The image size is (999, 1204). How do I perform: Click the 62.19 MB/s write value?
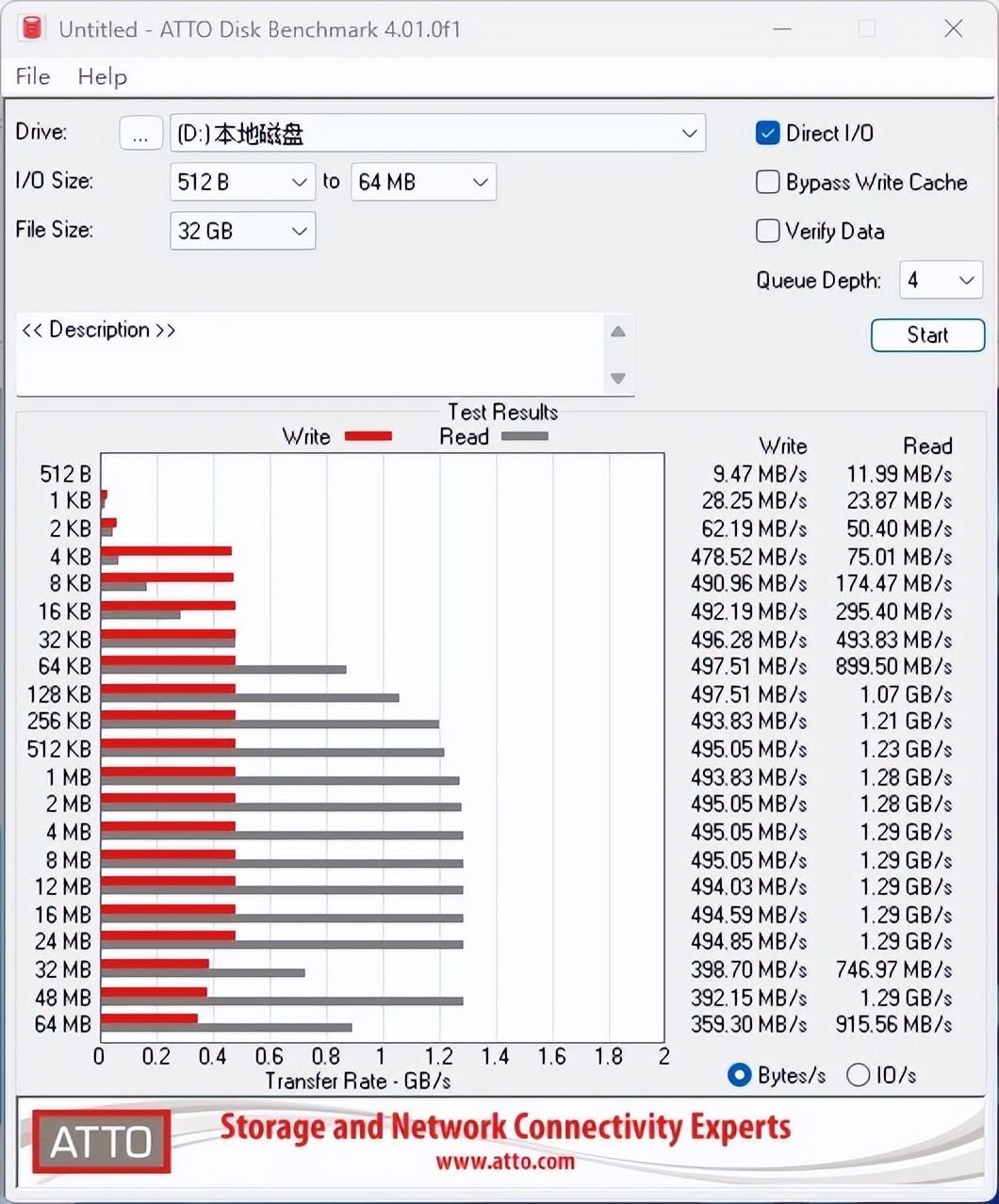pyautogui.click(x=754, y=529)
